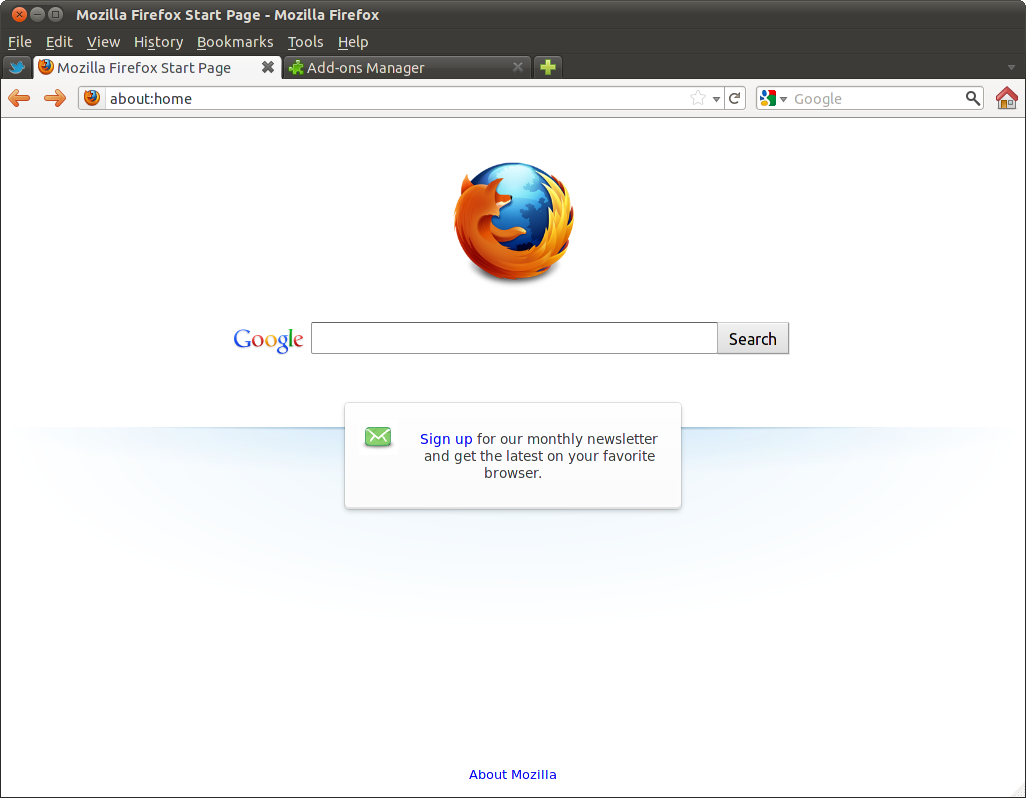The image size is (1026, 798).
Task: Open the View menu
Action: (x=103, y=42)
